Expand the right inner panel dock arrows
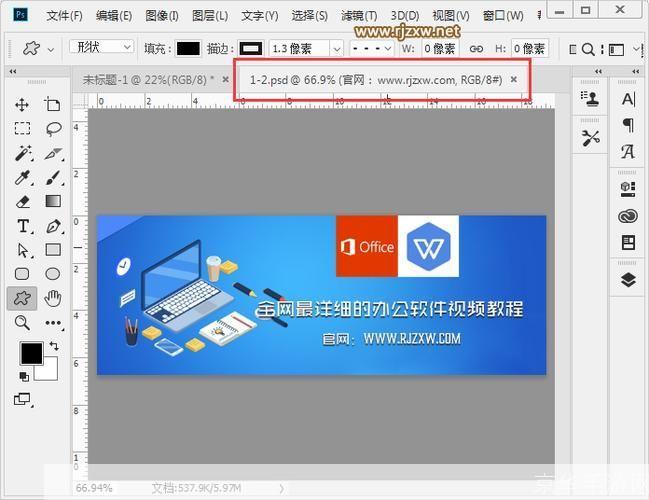The image size is (649, 500). pos(598,72)
